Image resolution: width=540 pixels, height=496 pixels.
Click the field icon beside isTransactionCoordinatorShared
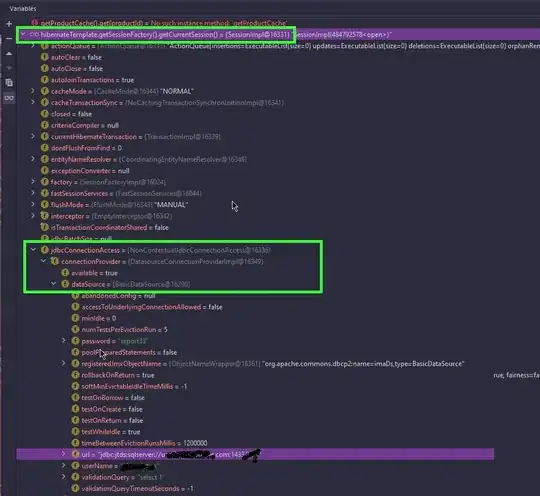(45, 227)
